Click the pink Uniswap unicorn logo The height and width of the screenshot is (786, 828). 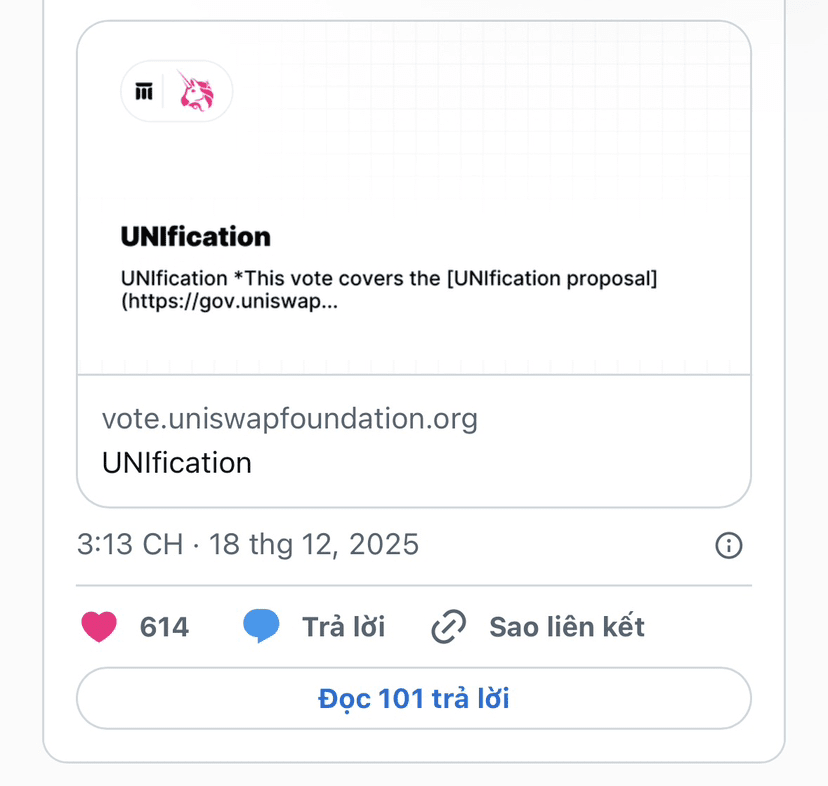tap(196, 92)
